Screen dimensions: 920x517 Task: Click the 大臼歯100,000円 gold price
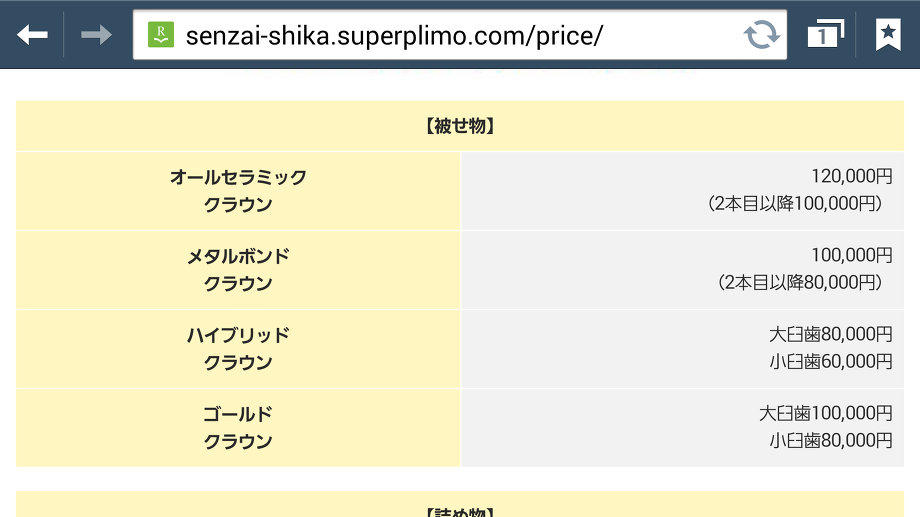click(x=826, y=414)
